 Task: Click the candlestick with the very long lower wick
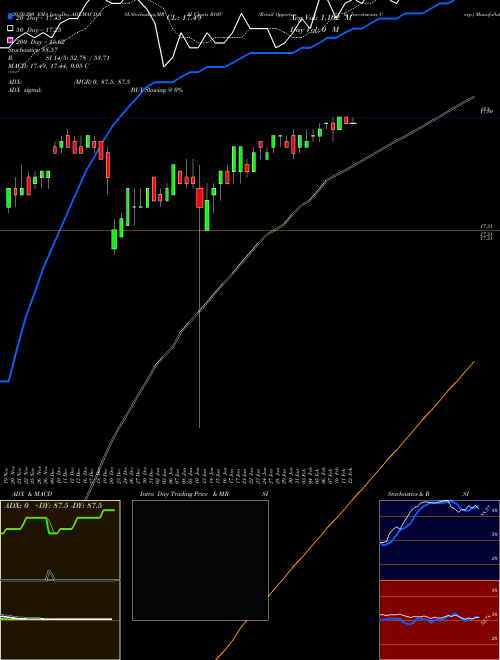[x=199, y=295]
